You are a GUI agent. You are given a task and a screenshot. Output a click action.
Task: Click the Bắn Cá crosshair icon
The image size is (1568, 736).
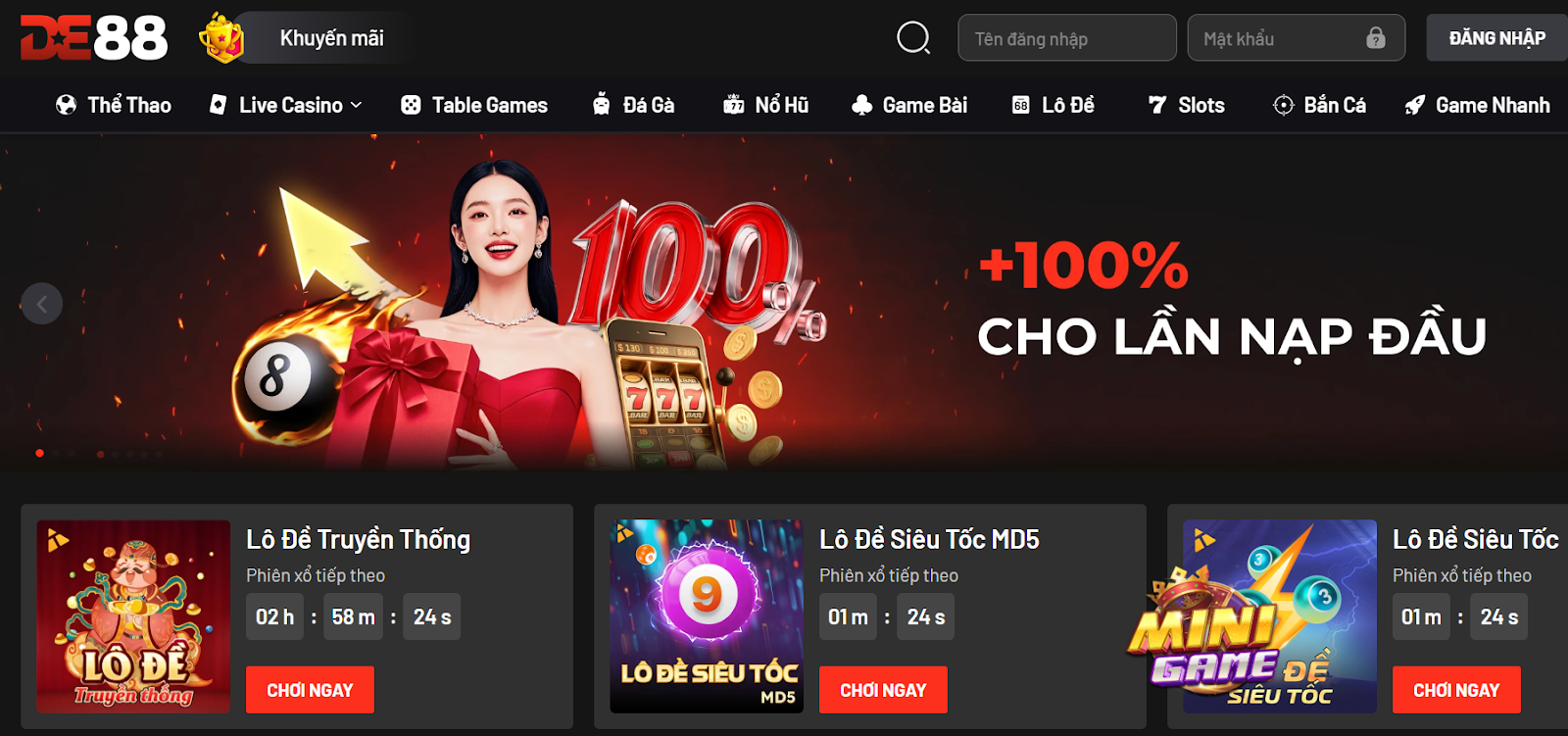(x=1283, y=105)
